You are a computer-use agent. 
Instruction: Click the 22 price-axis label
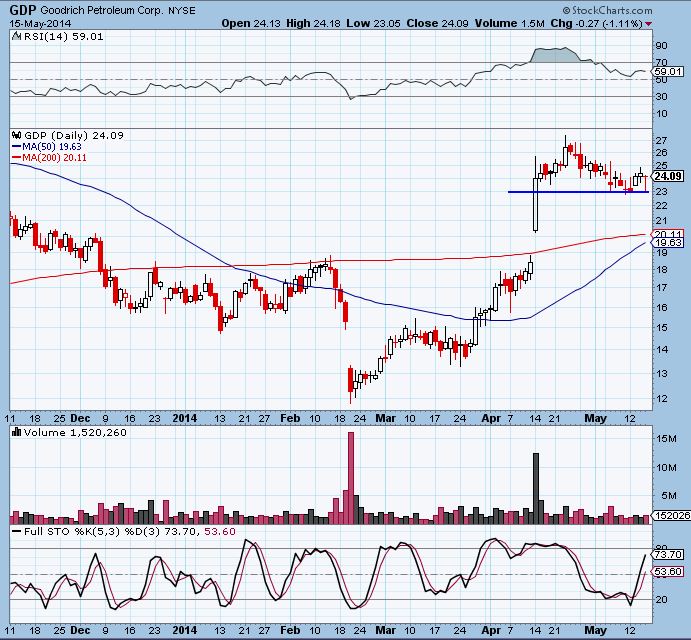pos(661,206)
